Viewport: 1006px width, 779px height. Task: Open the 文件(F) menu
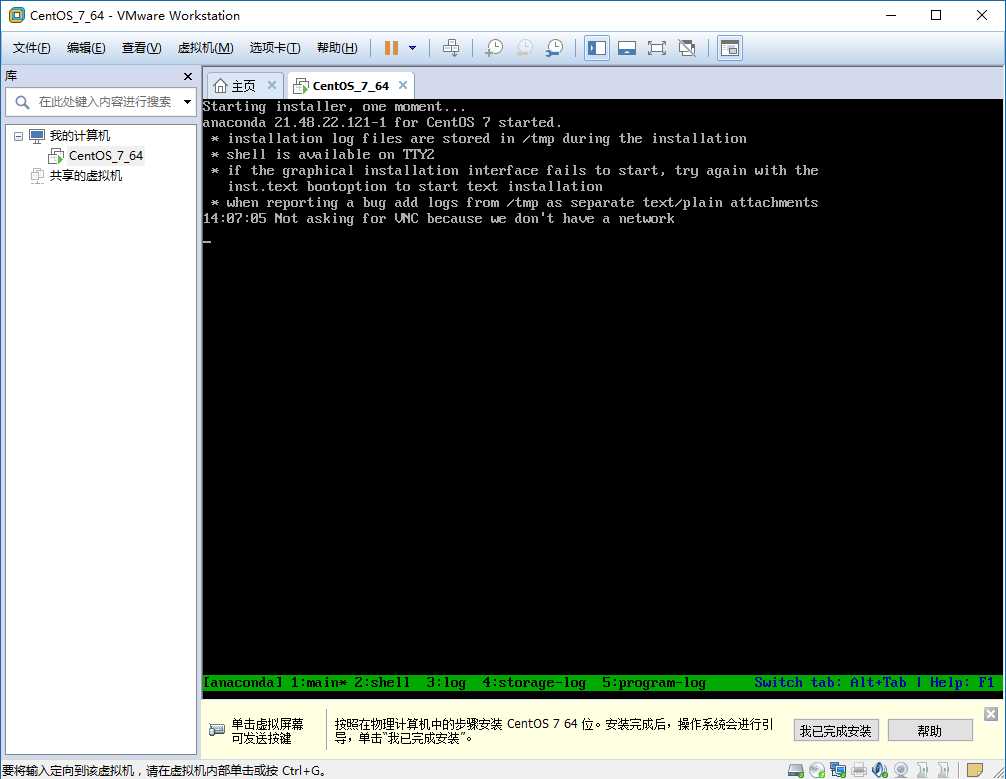click(x=31, y=48)
